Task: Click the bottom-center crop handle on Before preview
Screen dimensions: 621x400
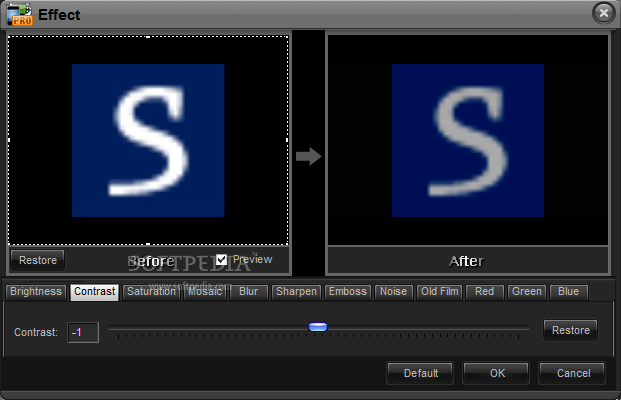Action: coord(148,244)
